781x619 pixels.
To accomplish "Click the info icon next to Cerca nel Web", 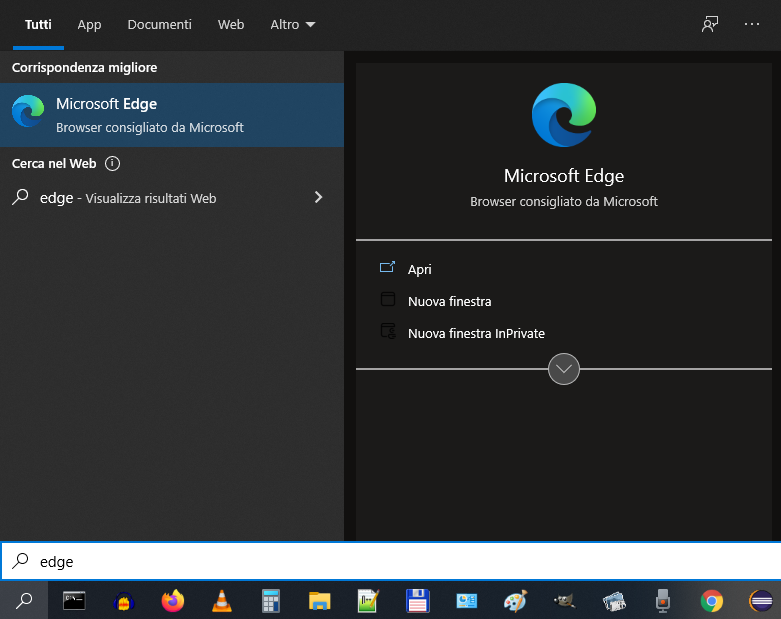I will [113, 163].
